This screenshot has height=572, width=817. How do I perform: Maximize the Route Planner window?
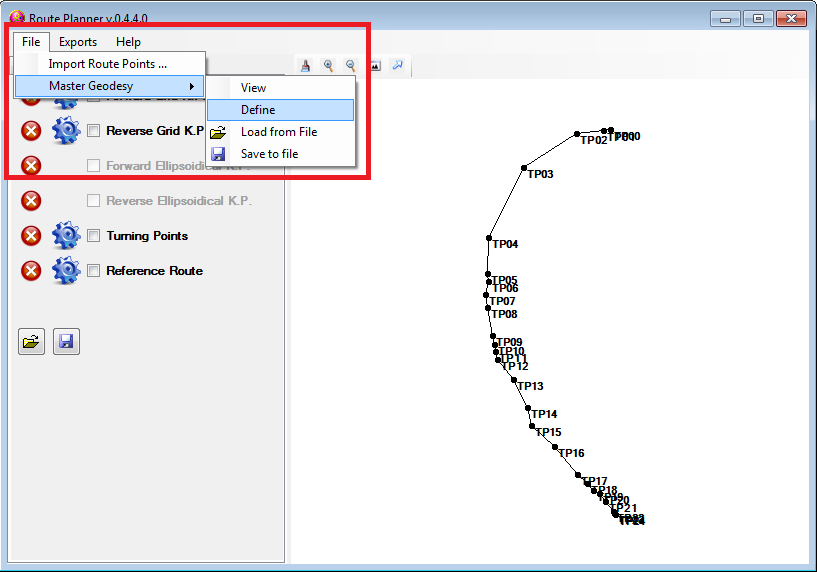[x=758, y=19]
